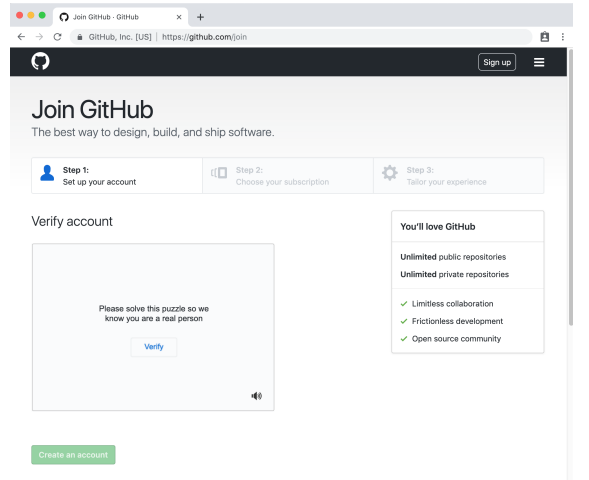Click the page vertical scrollbar

(x=571, y=188)
